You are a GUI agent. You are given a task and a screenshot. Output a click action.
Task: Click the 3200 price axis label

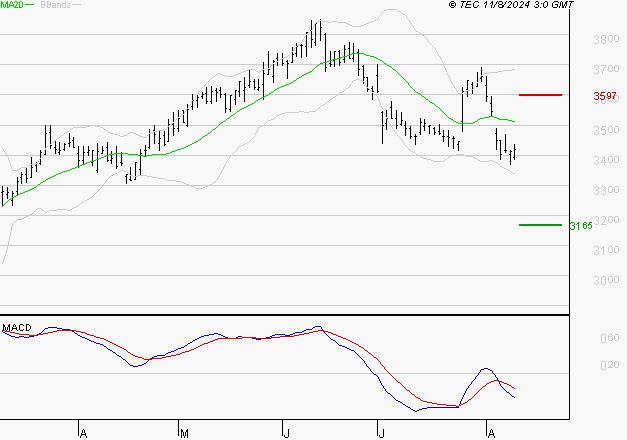606,220
